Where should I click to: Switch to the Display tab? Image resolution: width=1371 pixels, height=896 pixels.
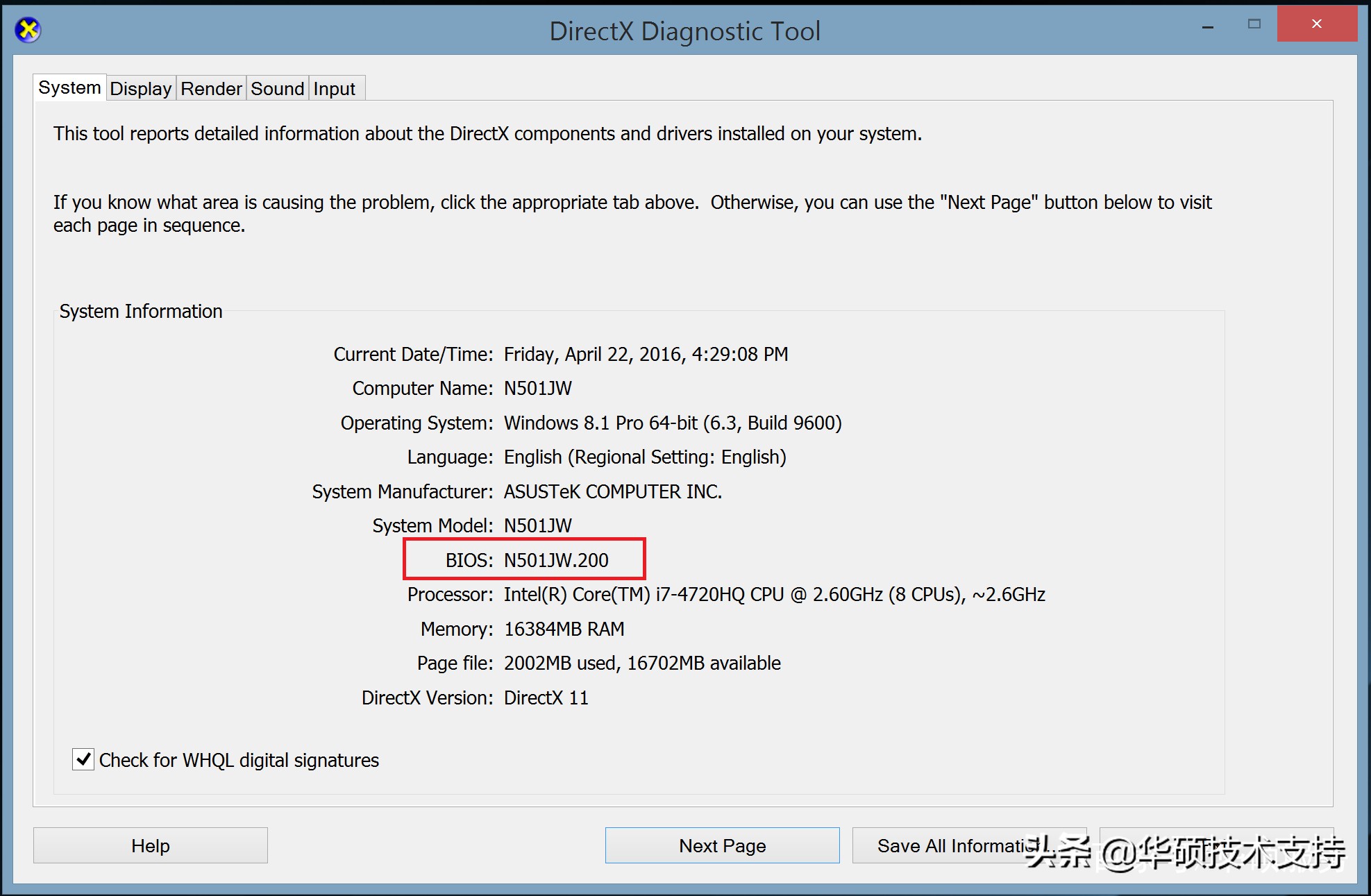tap(140, 89)
